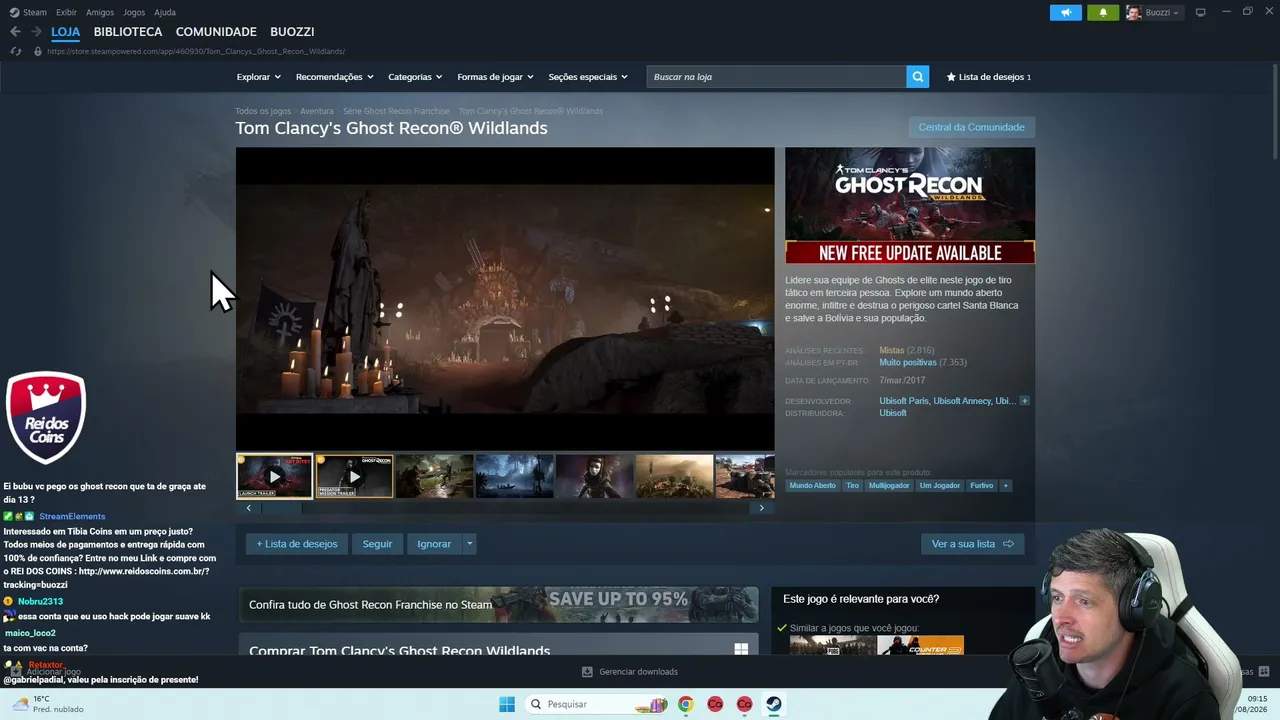Screen dimensions: 1280x720
Task: Reload the store page with refresh icon
Action: [15, 51]
